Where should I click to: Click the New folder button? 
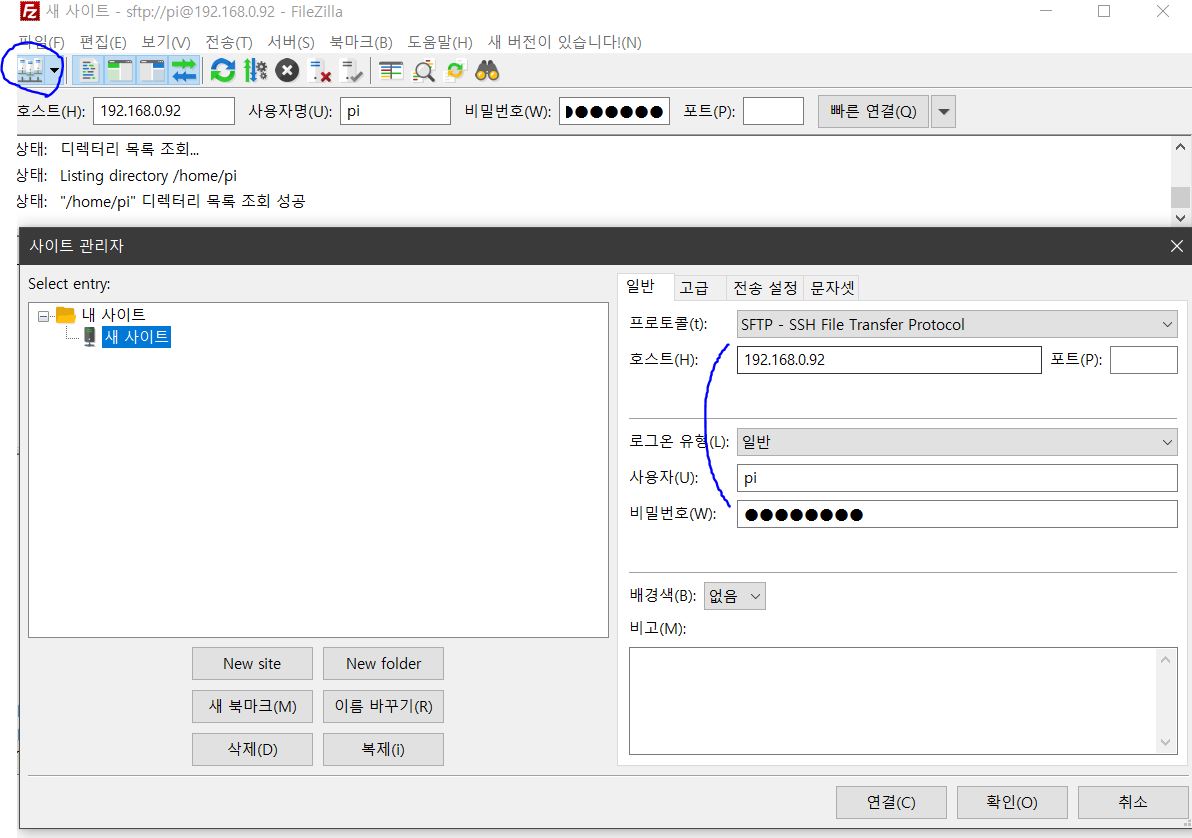point(383,664)
